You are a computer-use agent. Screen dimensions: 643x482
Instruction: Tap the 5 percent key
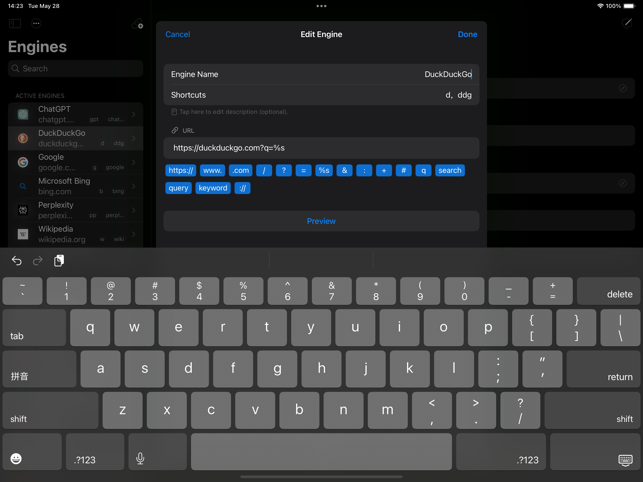pos(243,291)
